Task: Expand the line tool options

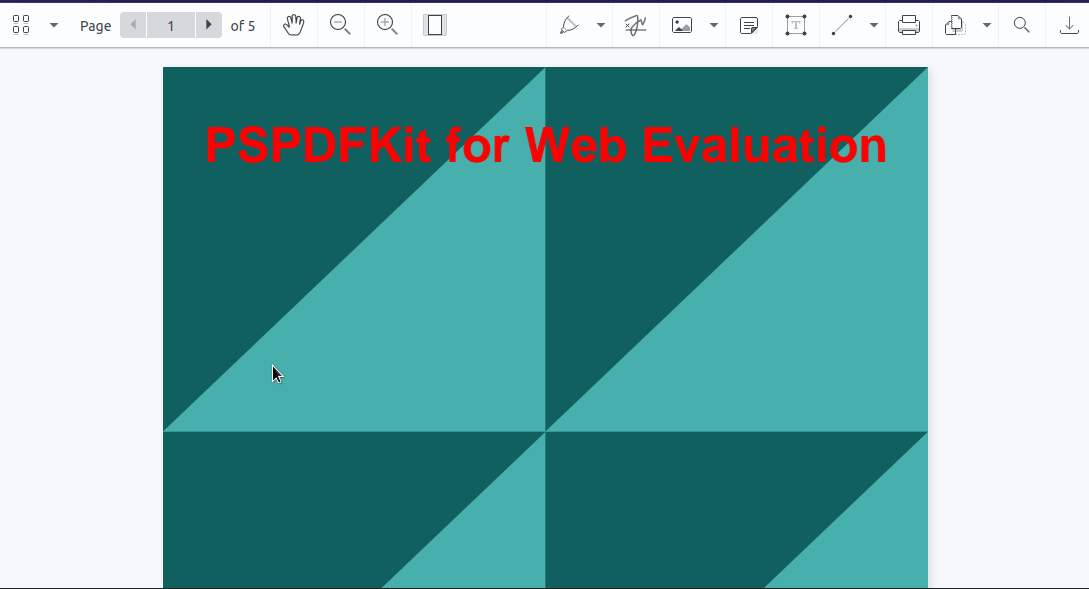Action: tap(871, 25)
